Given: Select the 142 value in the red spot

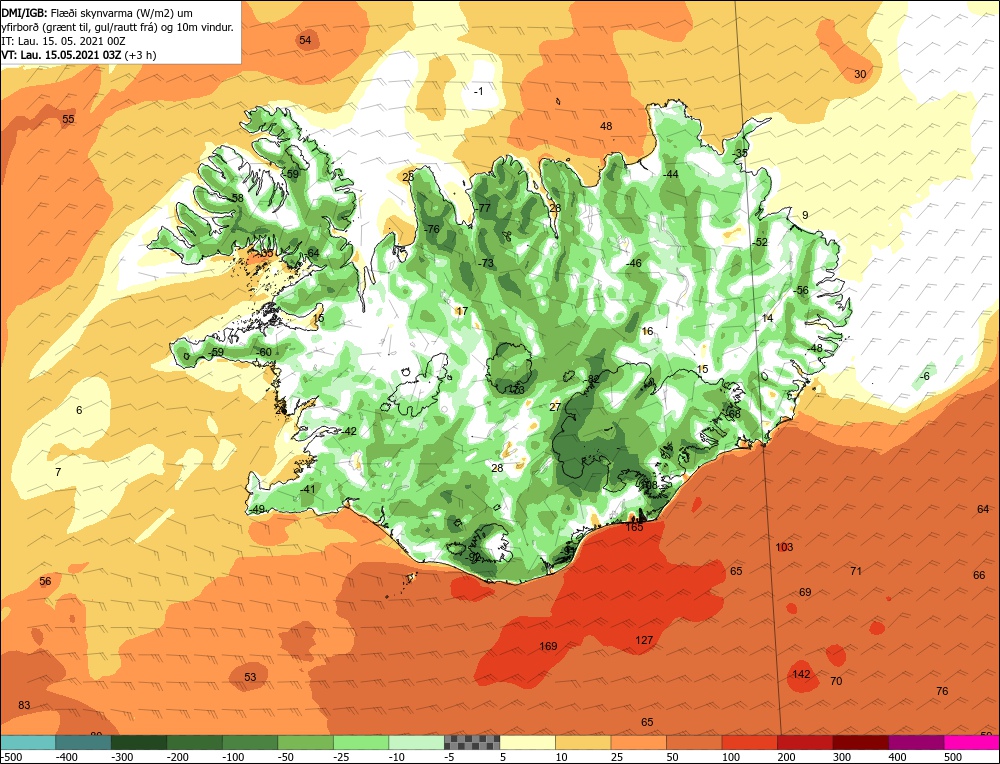Looking at the screenshot, I should (x=801, y=674).
